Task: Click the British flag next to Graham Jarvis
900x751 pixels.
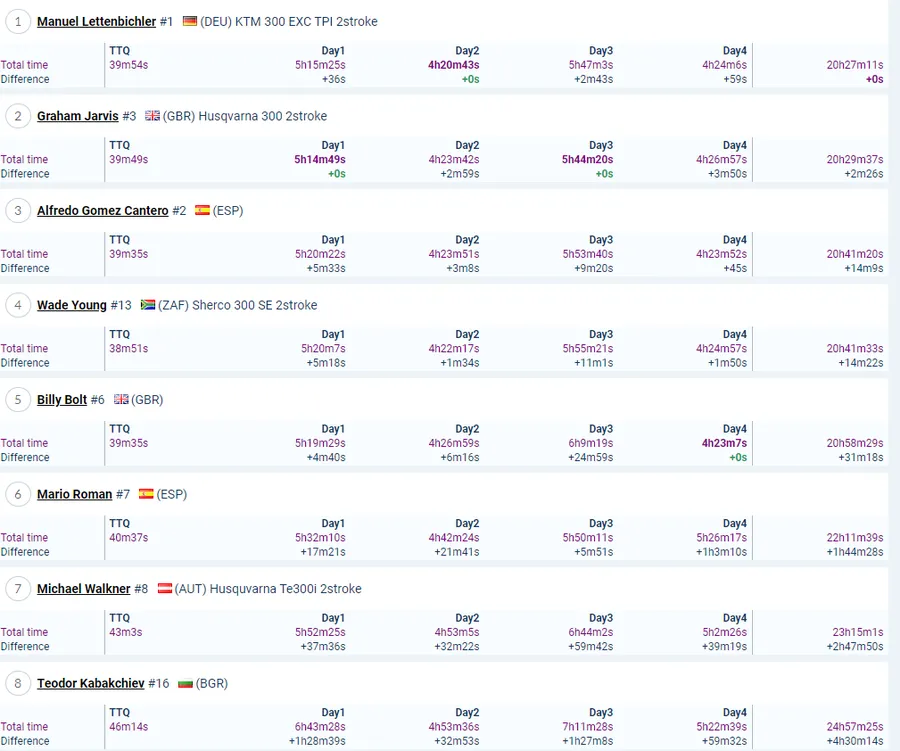Action: (152, 116)
